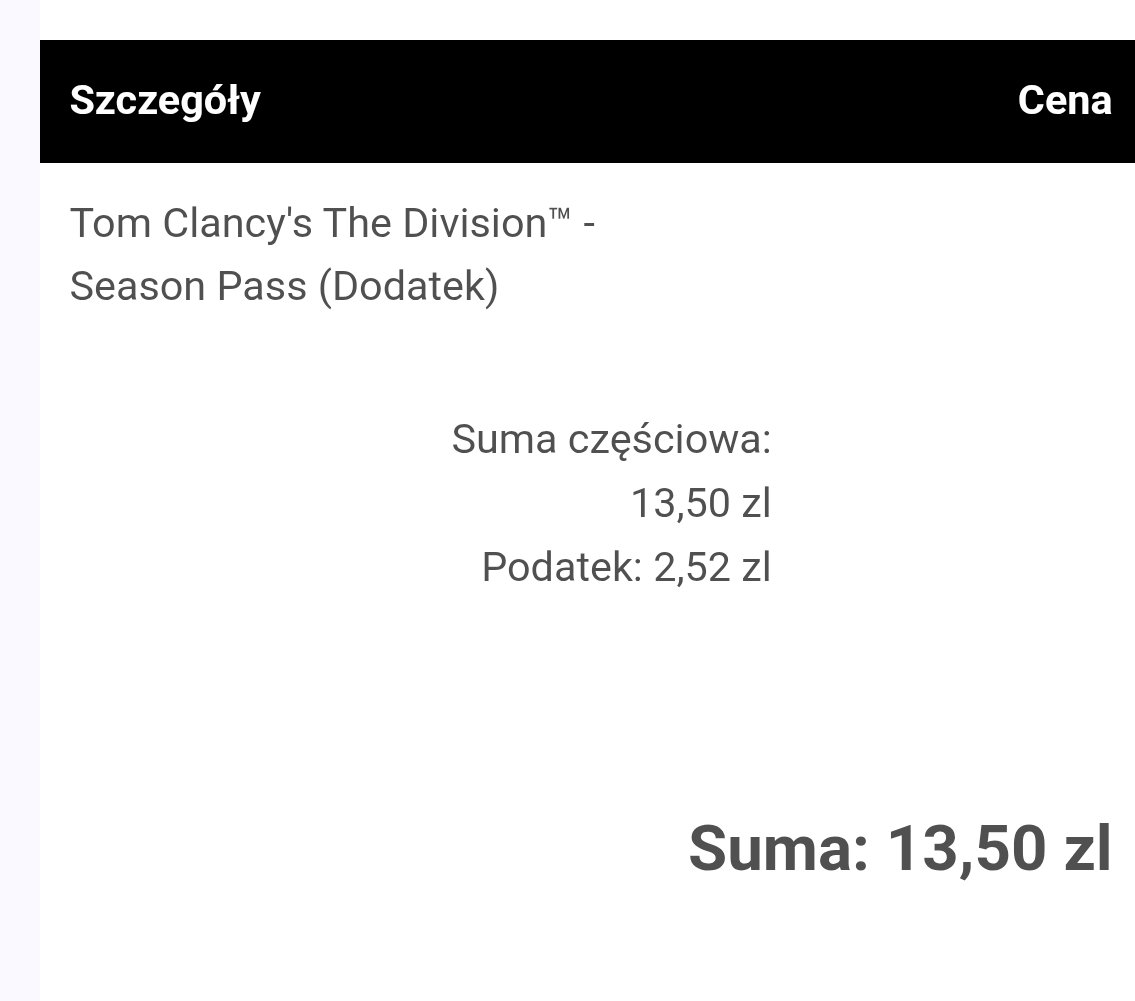This screenshot has width=1135, height=1001.
Task: Click the black table header bar center
Action: [x=587, y=101]
